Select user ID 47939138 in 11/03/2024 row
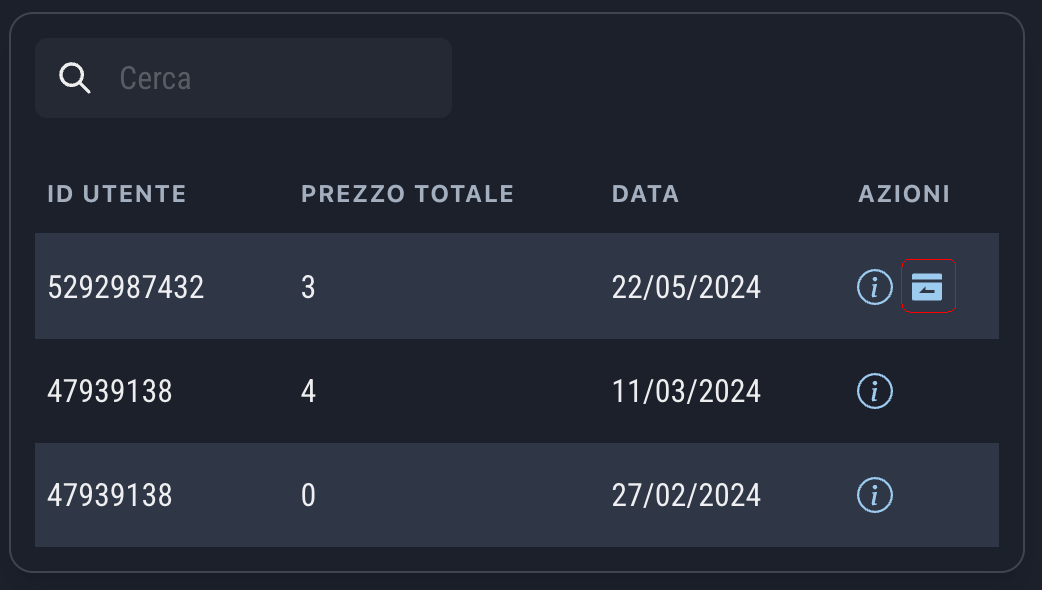1042x590 pixels. point(110,391)
